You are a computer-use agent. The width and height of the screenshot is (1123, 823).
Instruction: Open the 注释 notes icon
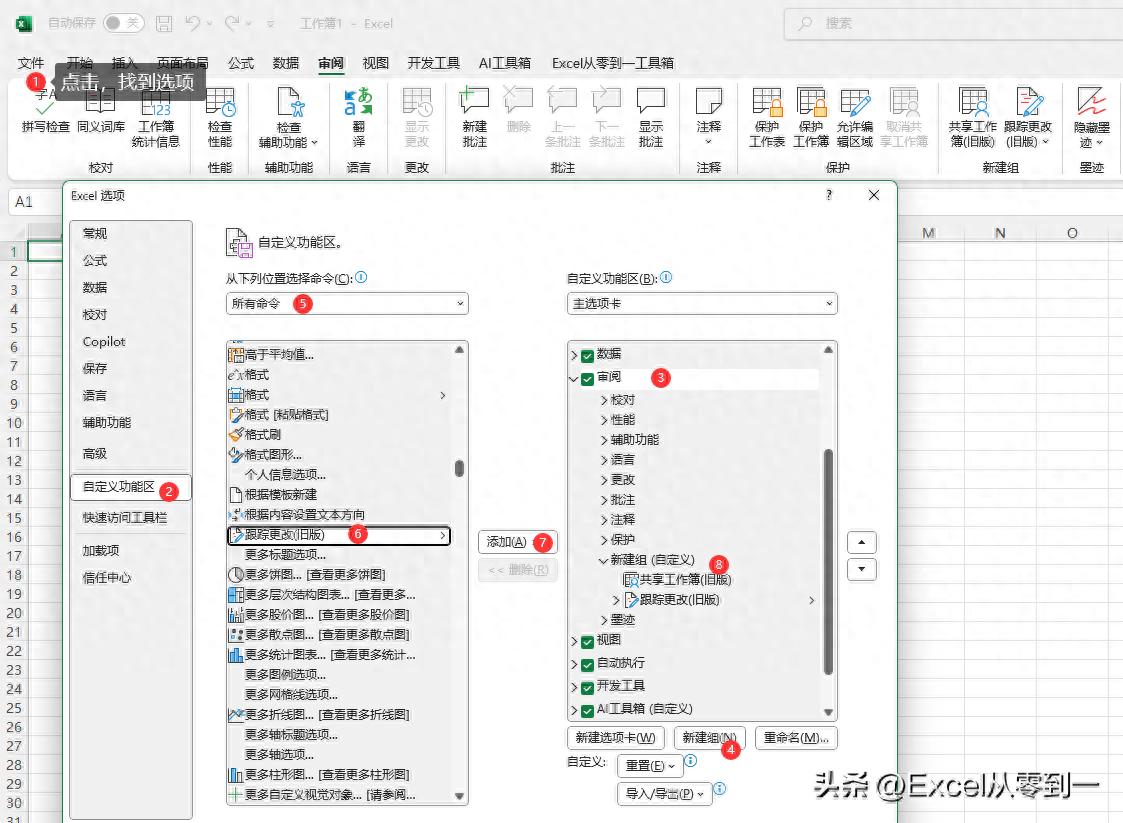tap(708, 100)
